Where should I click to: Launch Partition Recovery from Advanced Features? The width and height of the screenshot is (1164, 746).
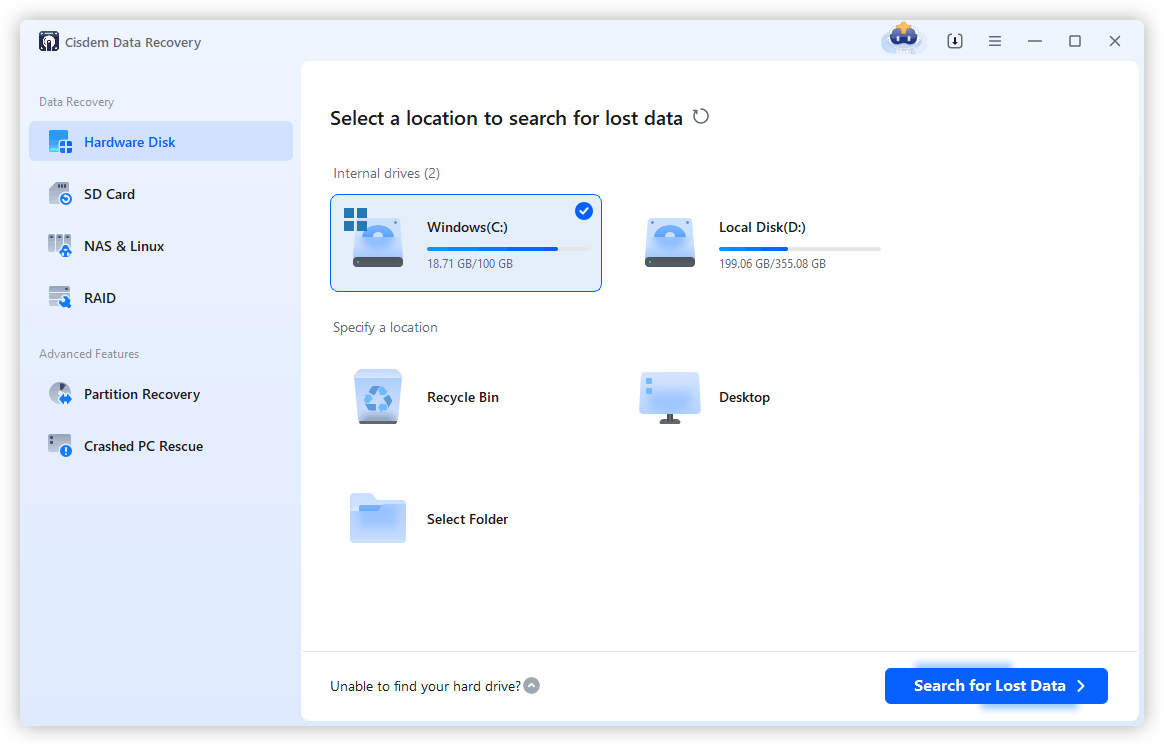click(x=141, y=394)
